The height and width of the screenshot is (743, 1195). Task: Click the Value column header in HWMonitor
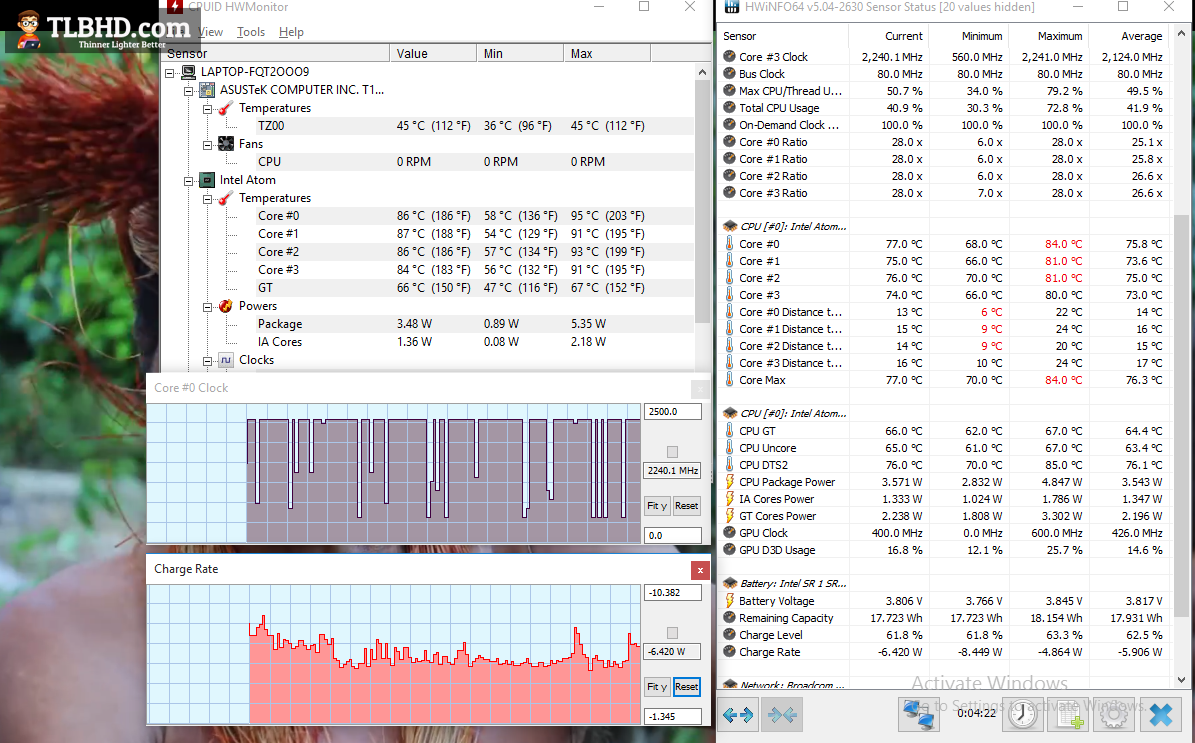[x=433, y=53]
